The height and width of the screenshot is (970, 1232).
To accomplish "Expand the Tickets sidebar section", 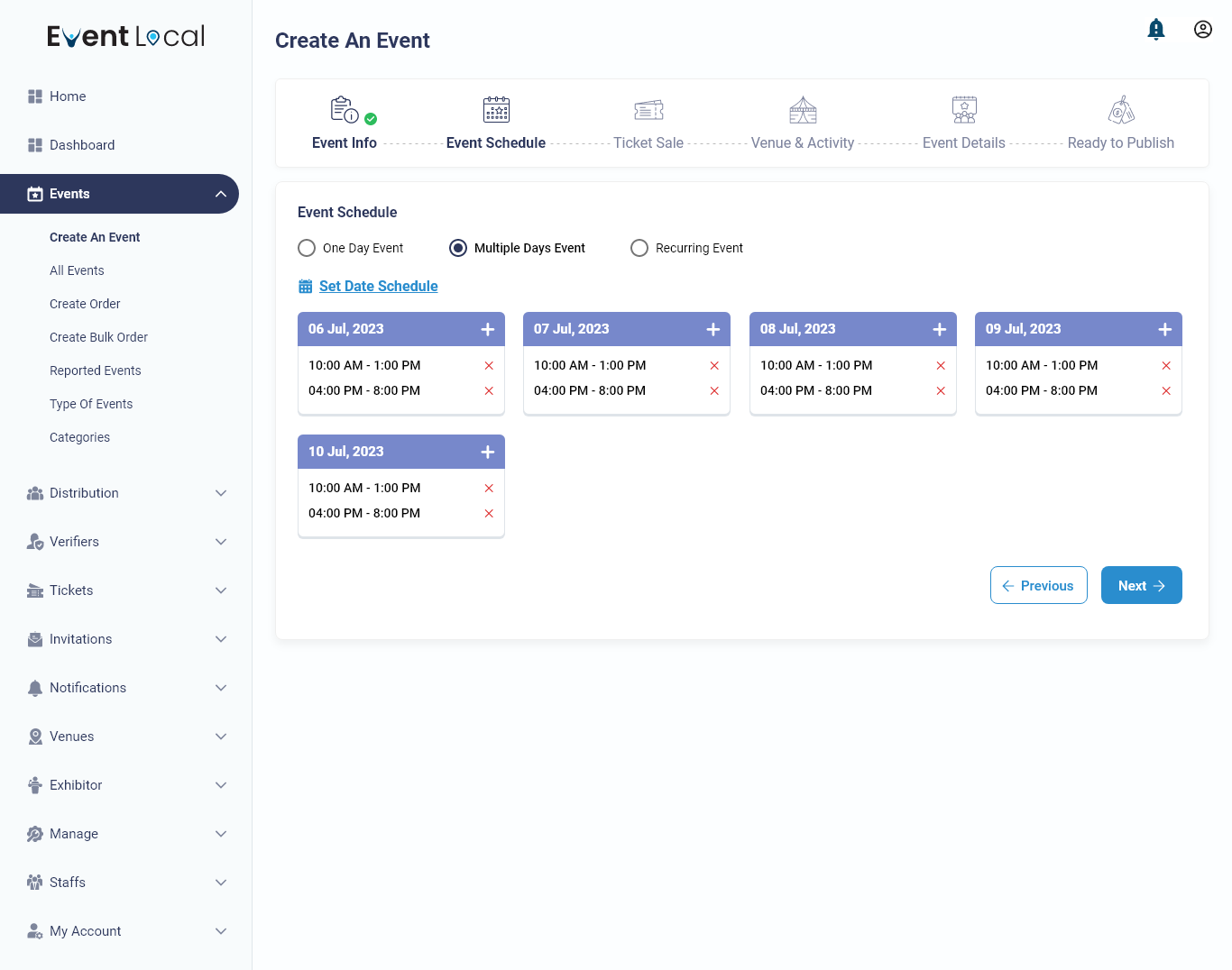I will coord(221,590).
